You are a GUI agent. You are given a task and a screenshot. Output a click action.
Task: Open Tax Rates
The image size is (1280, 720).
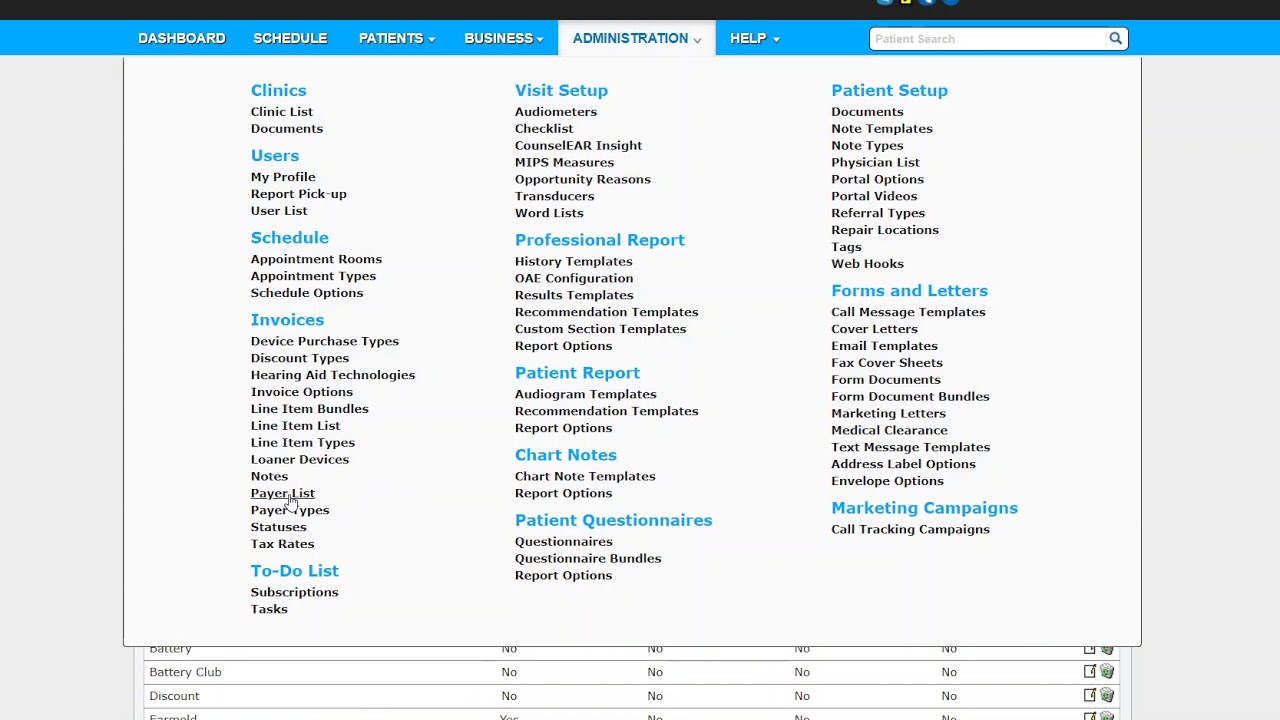click(282, 545)
